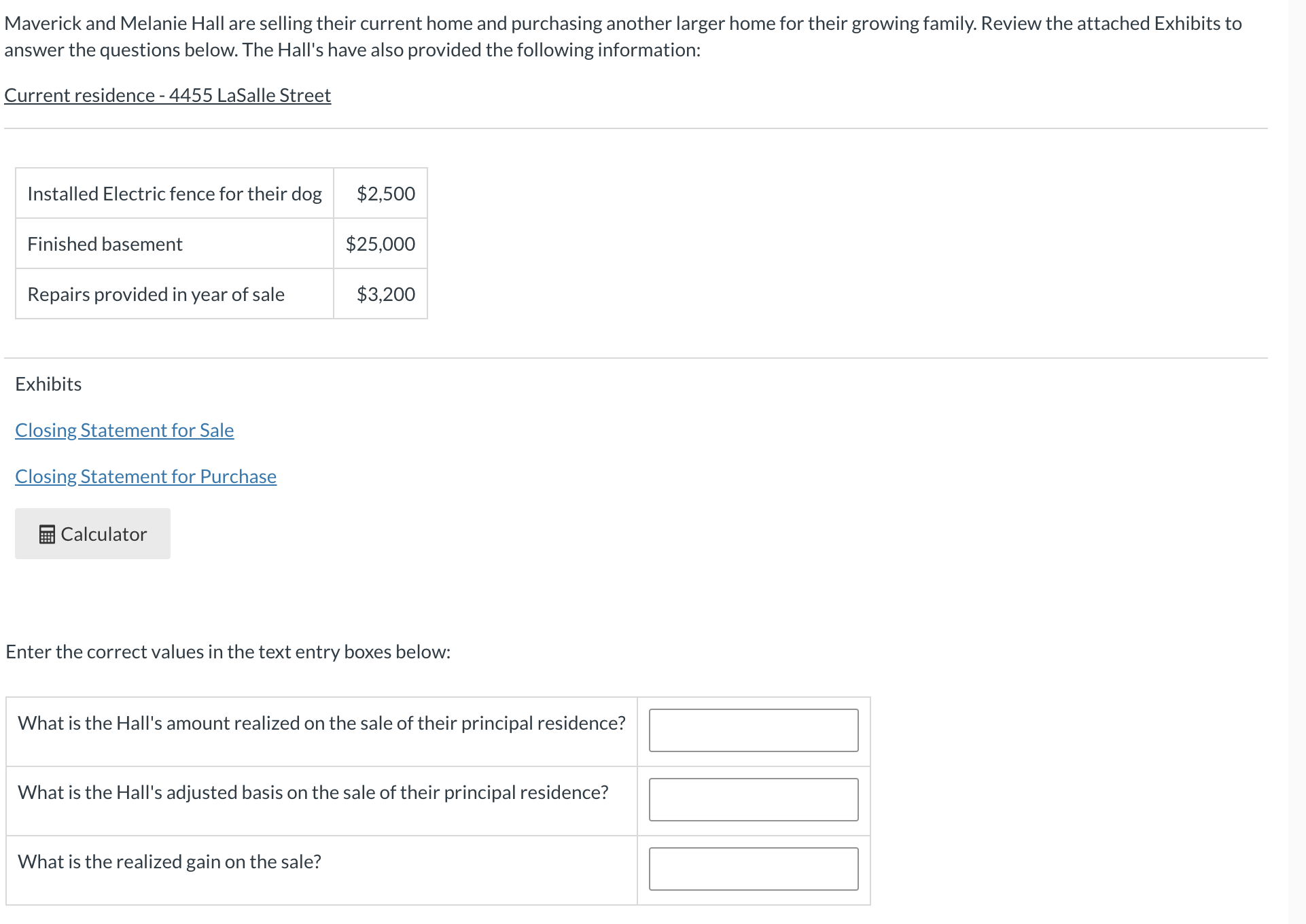Click the amount realized question text
The height and width of the screenshot is (924, 1306).
click(x=321, y=723)
